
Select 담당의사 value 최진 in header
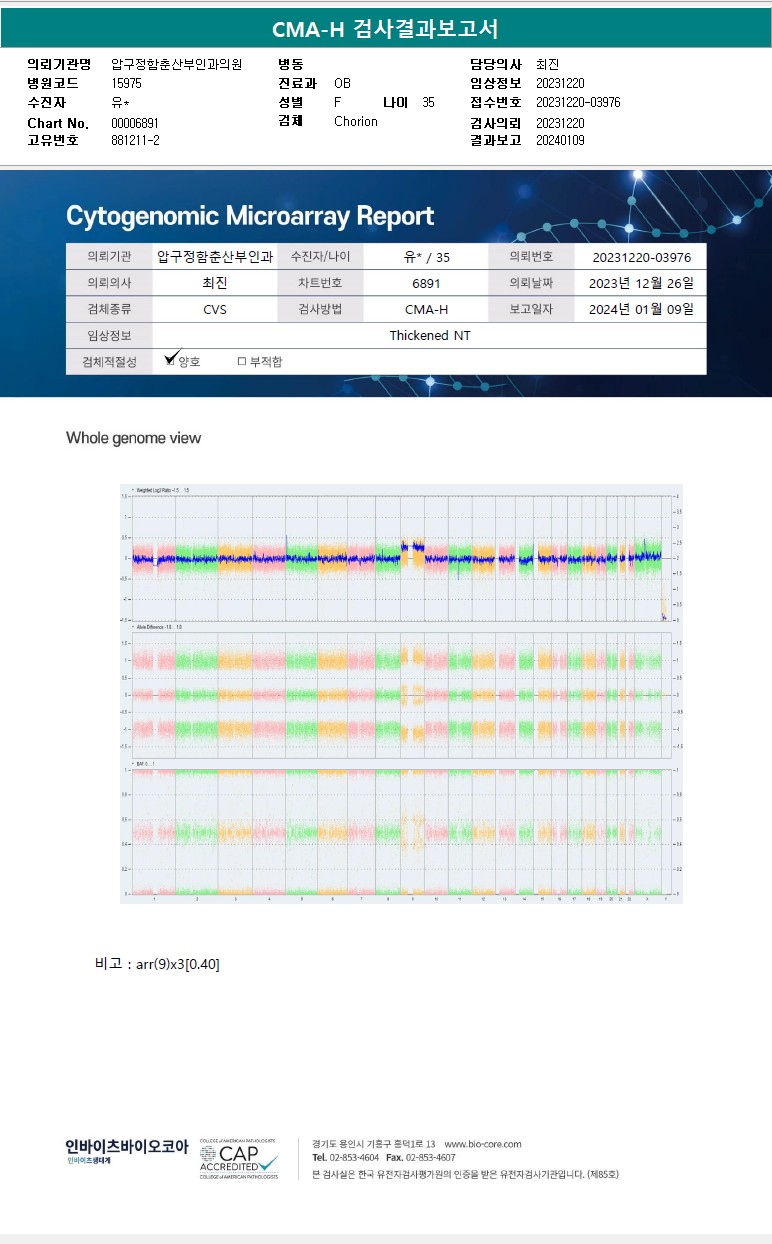547,64
